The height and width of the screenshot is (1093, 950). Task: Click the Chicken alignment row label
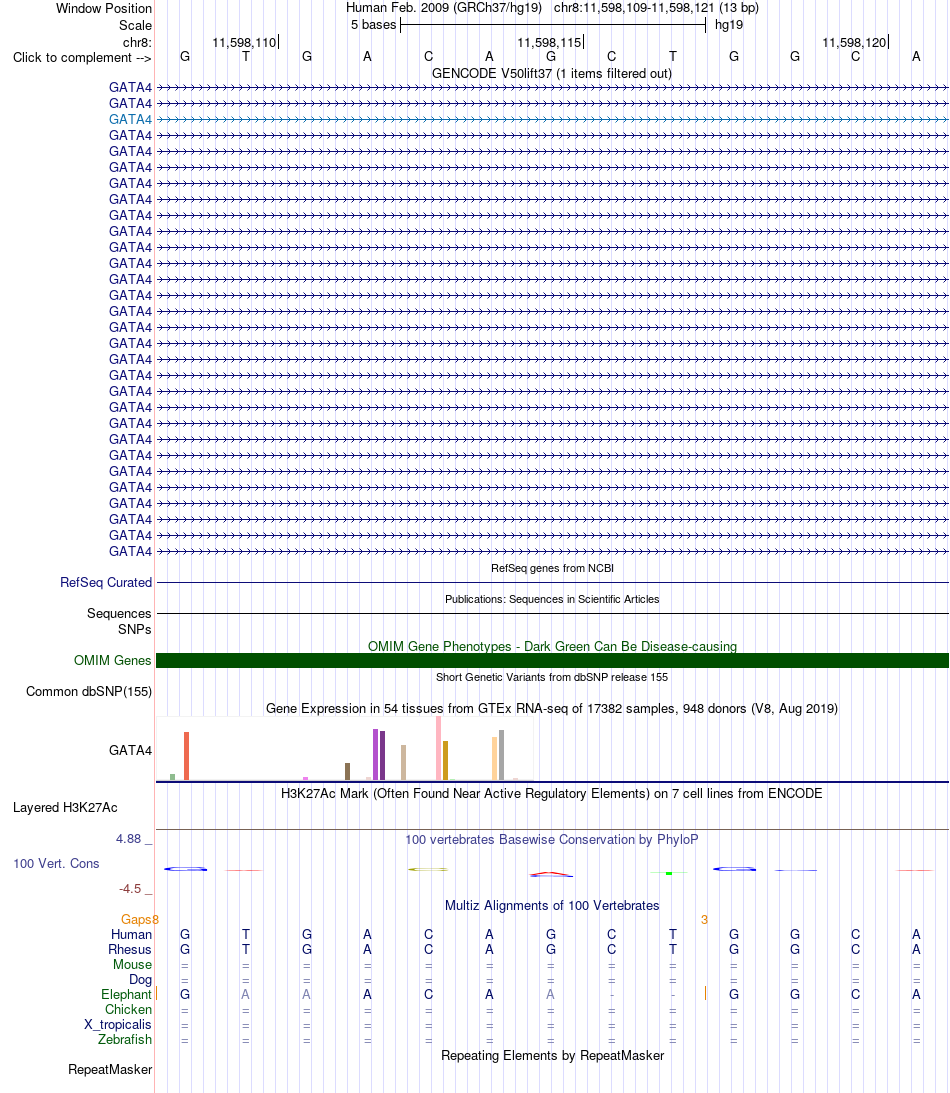pyautogui.click(x=128, y=1009)
